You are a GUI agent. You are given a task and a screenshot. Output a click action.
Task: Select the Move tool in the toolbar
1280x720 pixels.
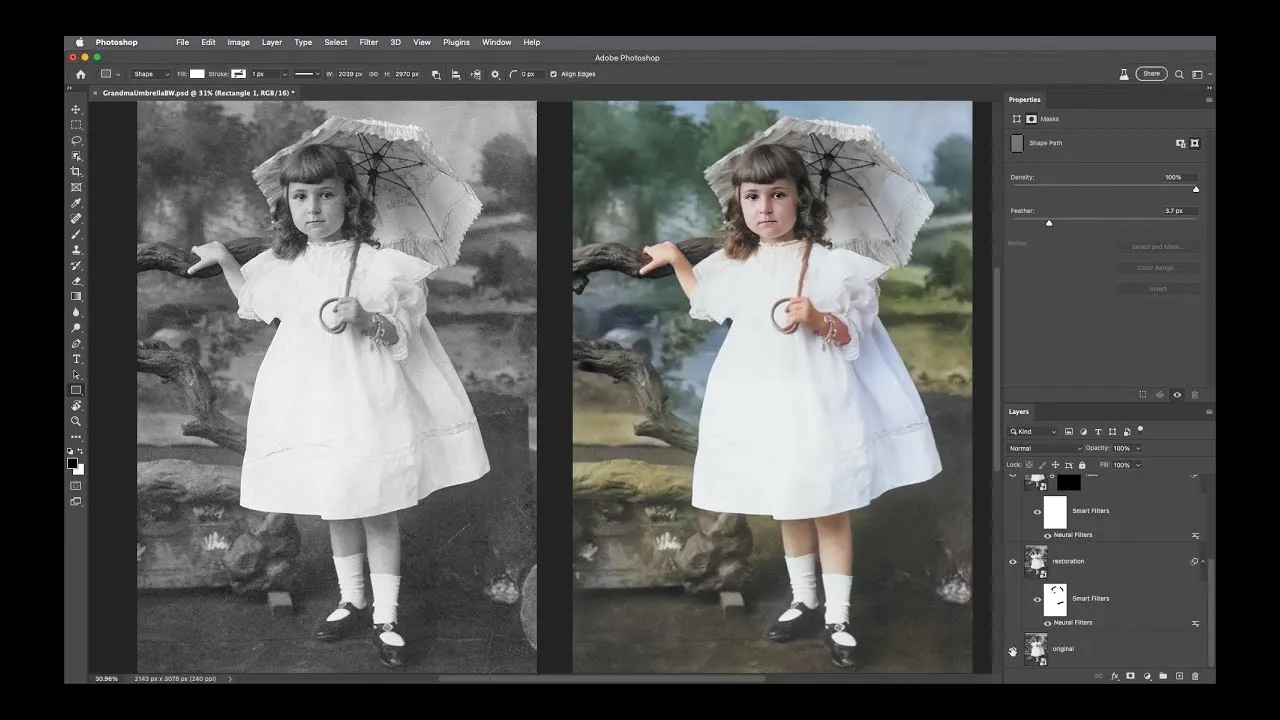(x=76, y=108)
